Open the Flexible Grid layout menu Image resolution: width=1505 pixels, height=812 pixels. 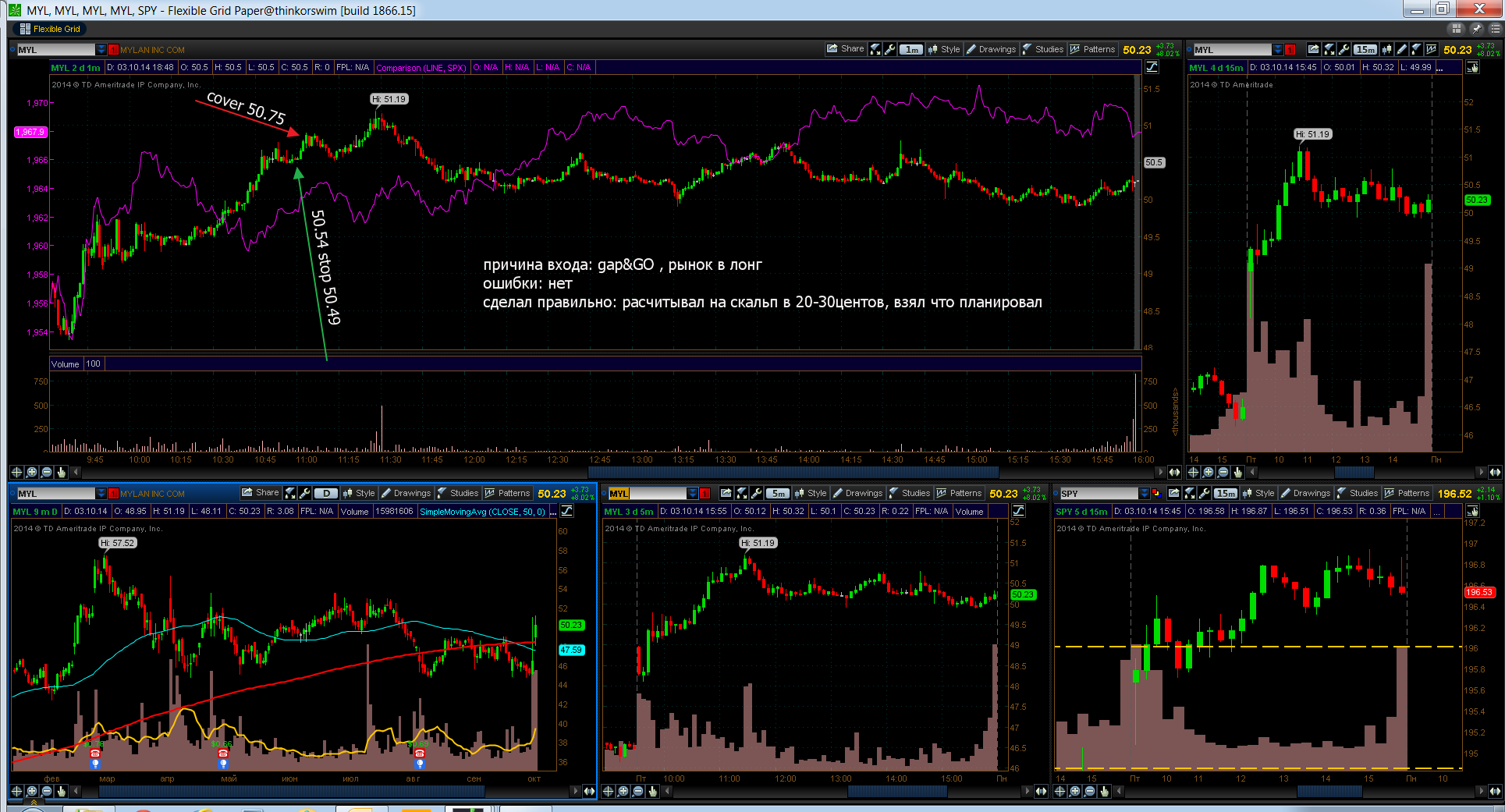(50, 29)
